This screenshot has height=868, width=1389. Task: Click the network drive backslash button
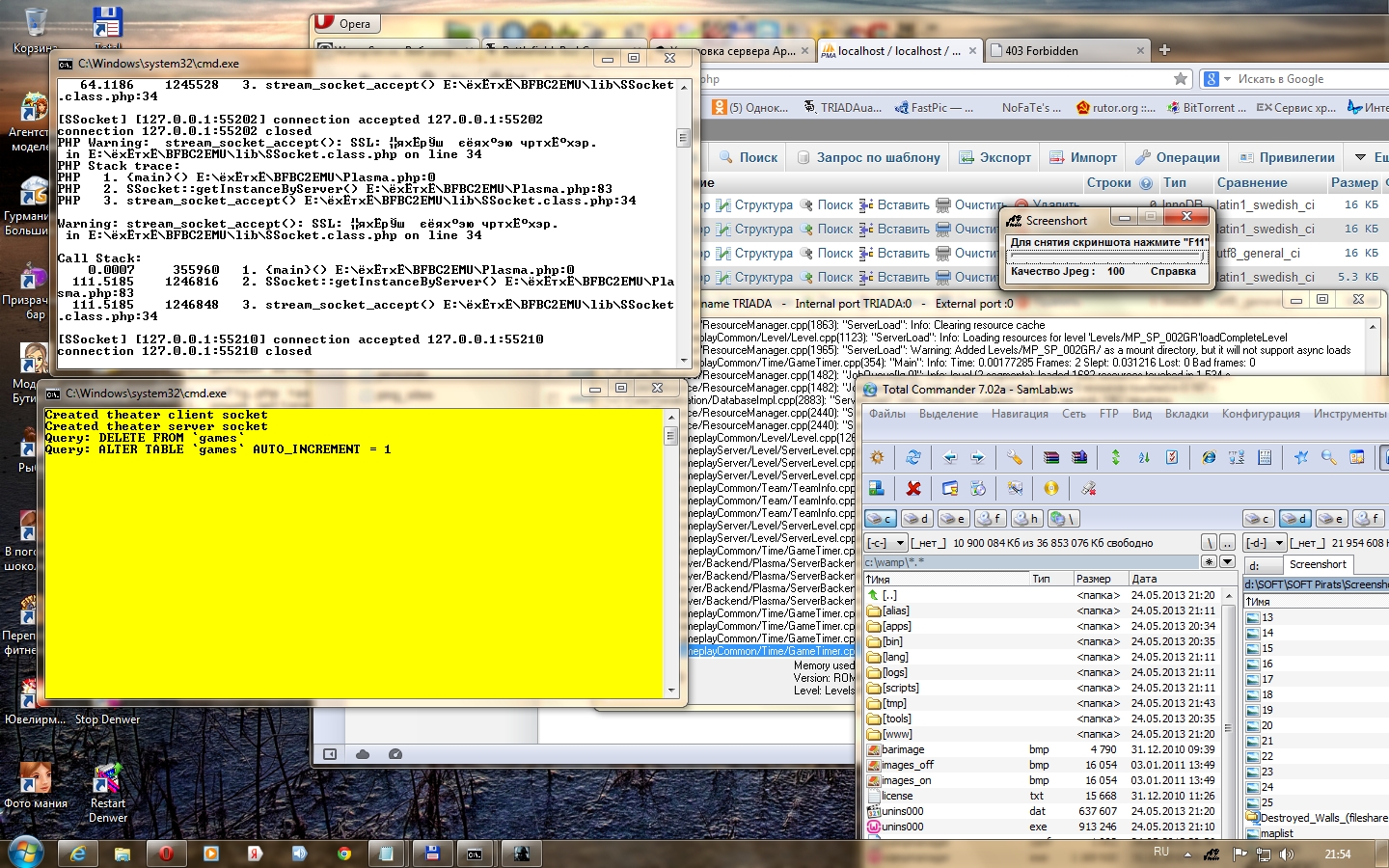[x=1063, y=519]
